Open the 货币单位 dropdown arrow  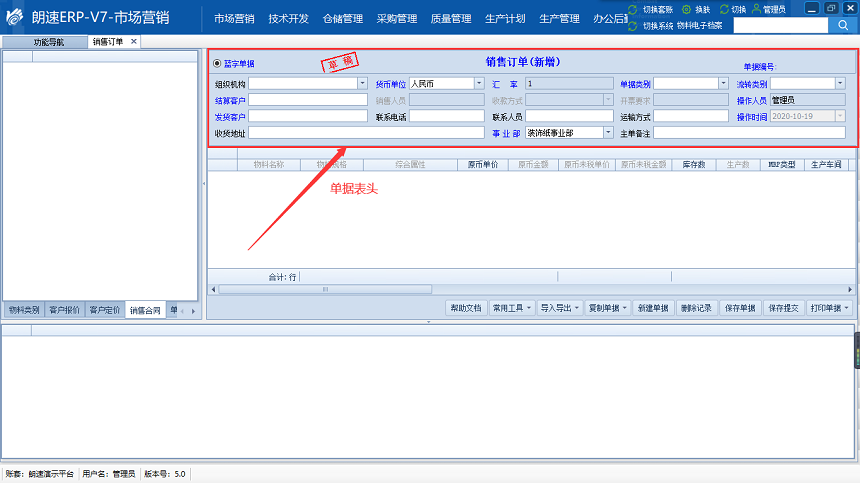click(x=479, y=83)
